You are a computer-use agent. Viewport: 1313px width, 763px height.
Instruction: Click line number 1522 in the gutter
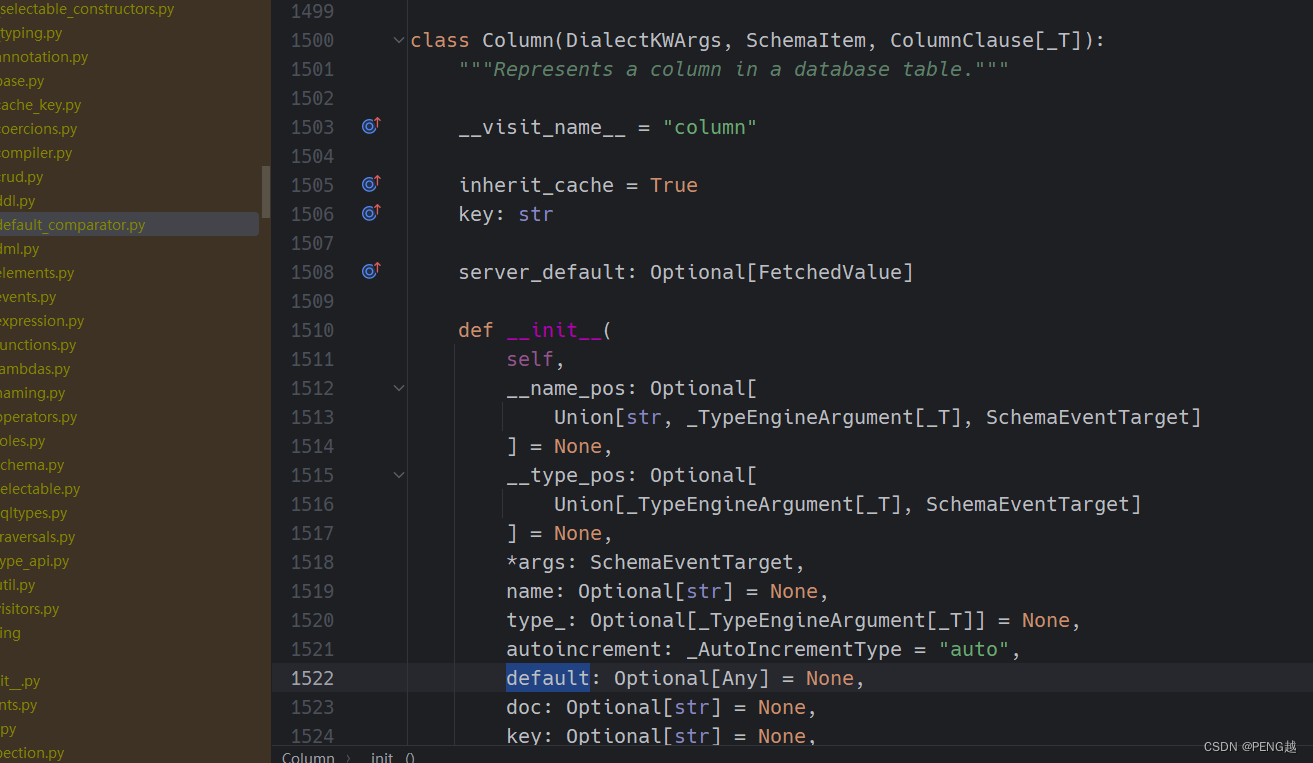point(312,677)
